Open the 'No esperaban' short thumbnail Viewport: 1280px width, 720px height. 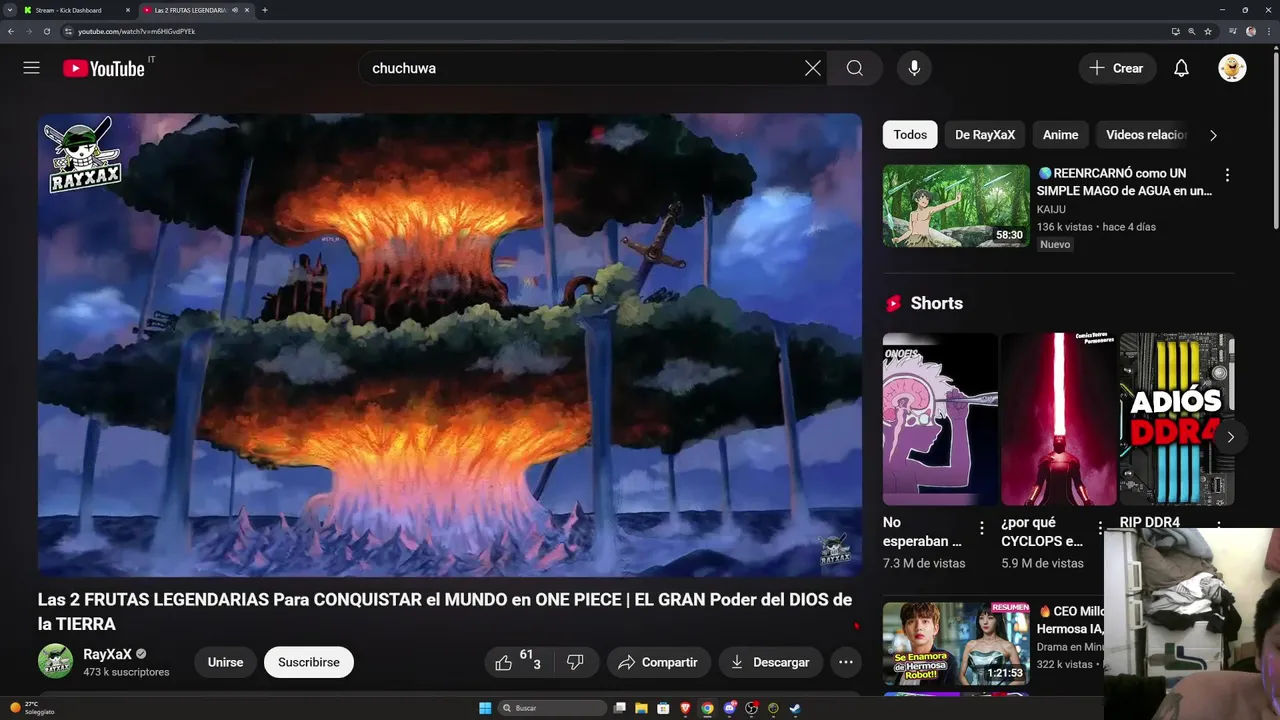click(x=940, y=419)
